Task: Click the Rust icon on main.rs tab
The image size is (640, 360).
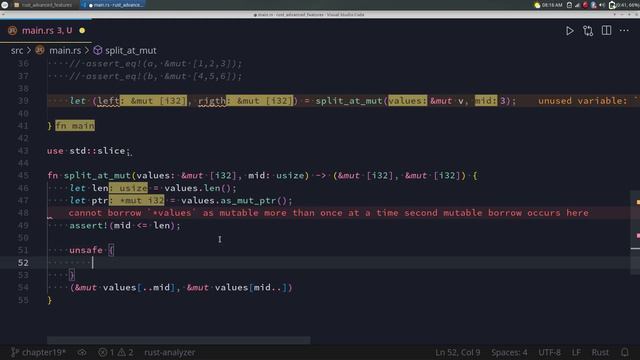Action: (x=13, y=31)
